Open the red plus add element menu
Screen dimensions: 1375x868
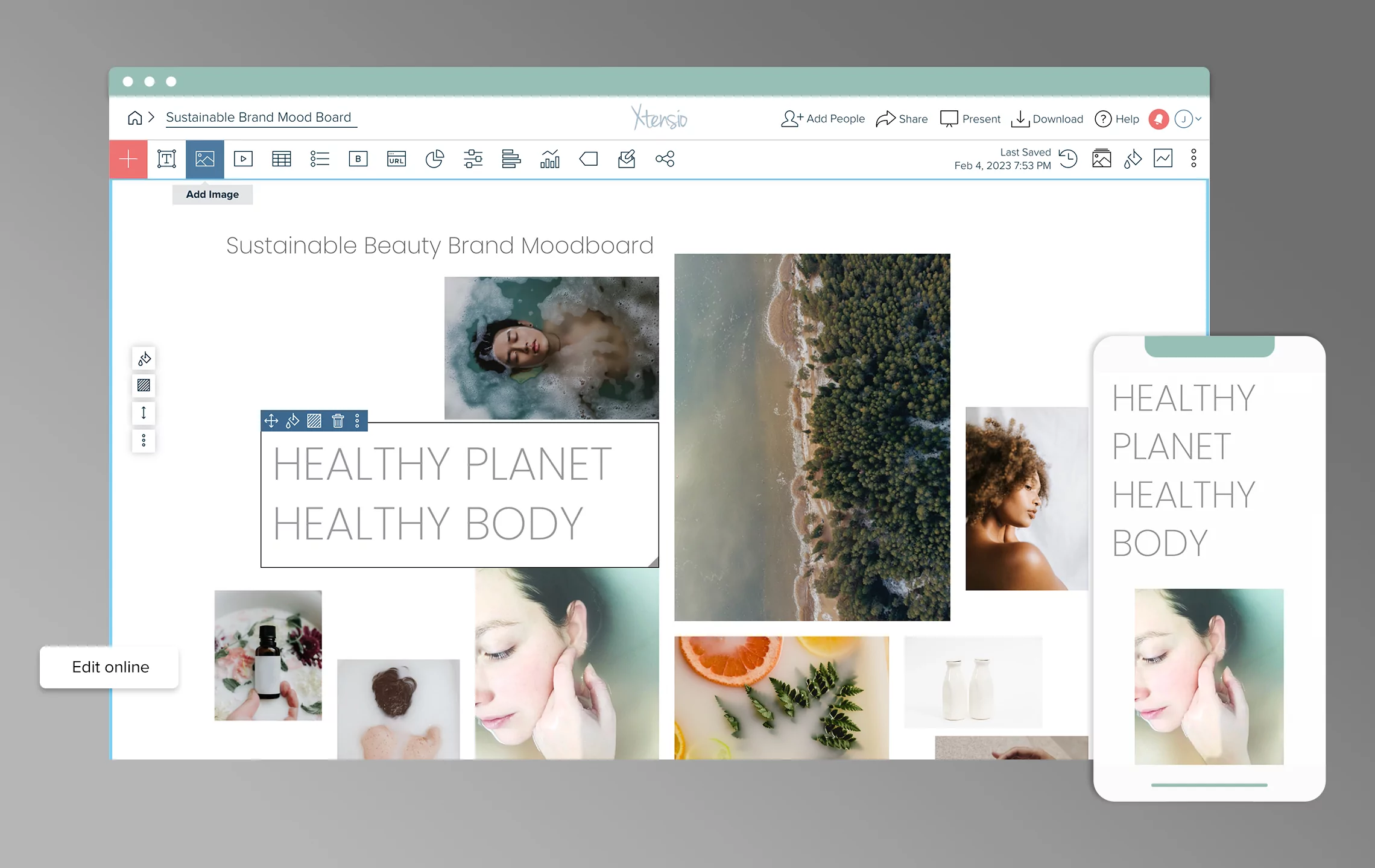128,159
